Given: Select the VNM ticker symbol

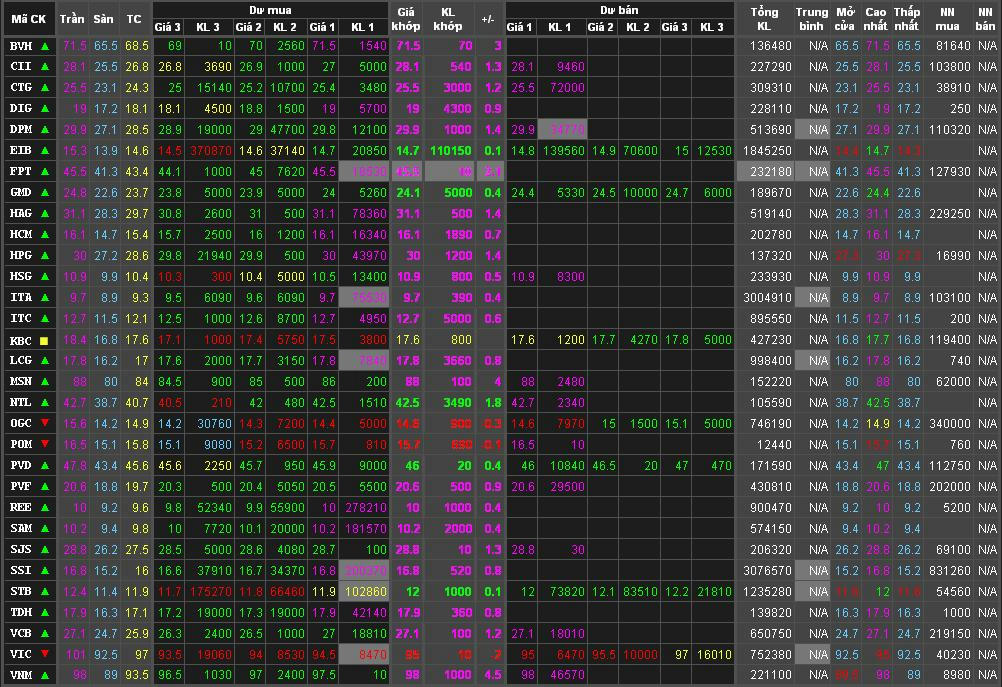Looking at the screenshot, I should (21, 675).
